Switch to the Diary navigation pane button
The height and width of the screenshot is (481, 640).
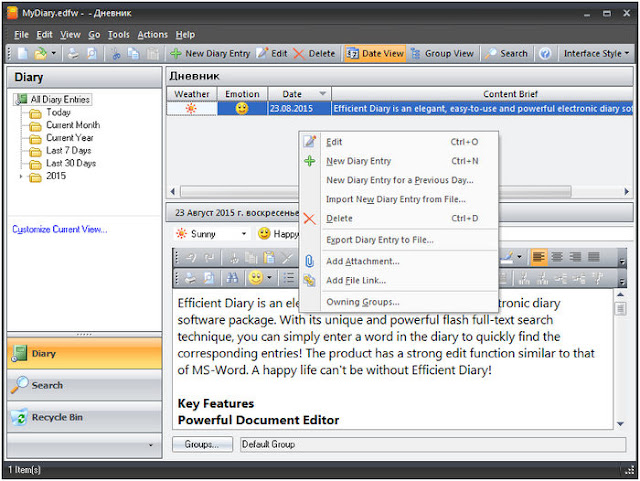pyautogui.click(x=84, y=354)
